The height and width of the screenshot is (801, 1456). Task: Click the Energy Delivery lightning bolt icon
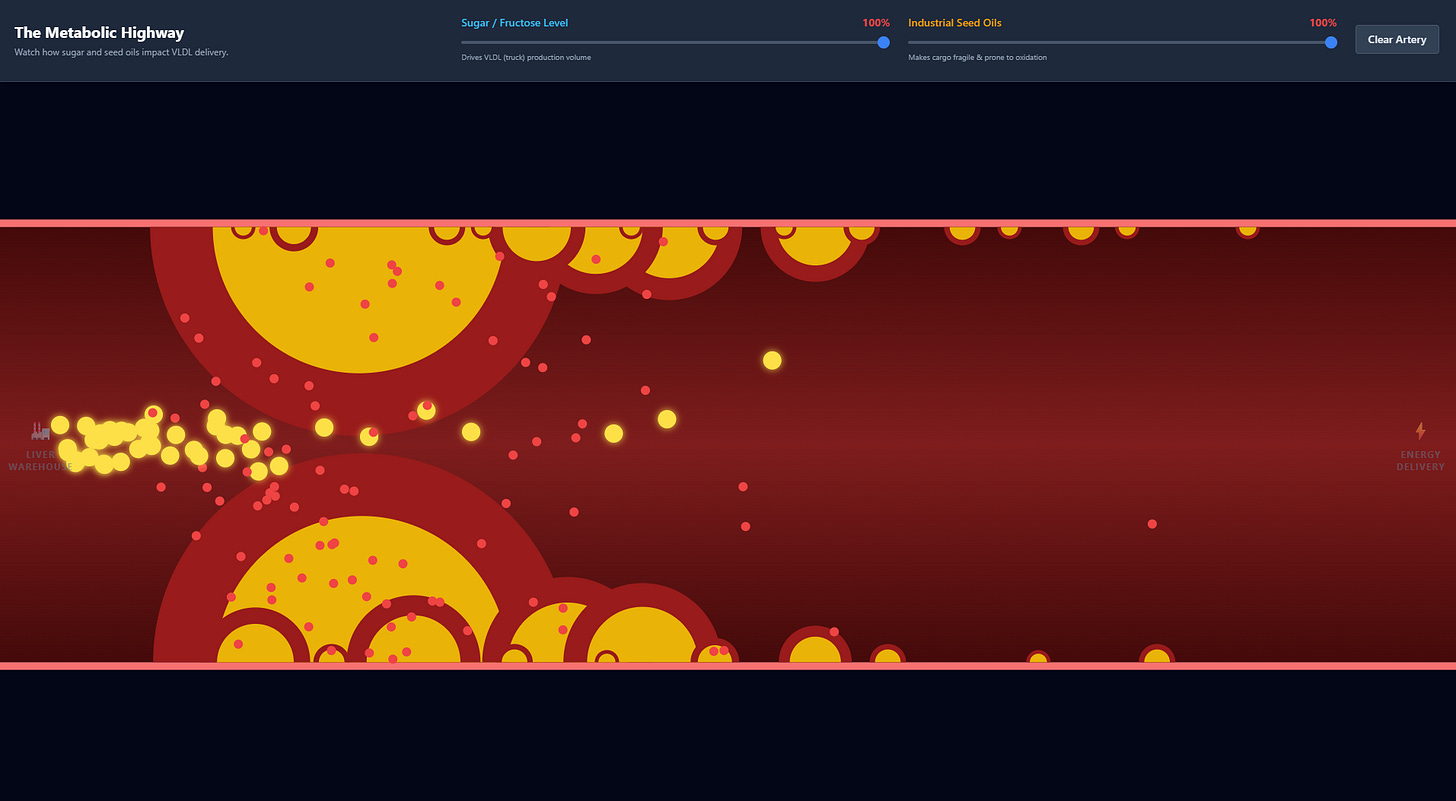click(1420, 431)
